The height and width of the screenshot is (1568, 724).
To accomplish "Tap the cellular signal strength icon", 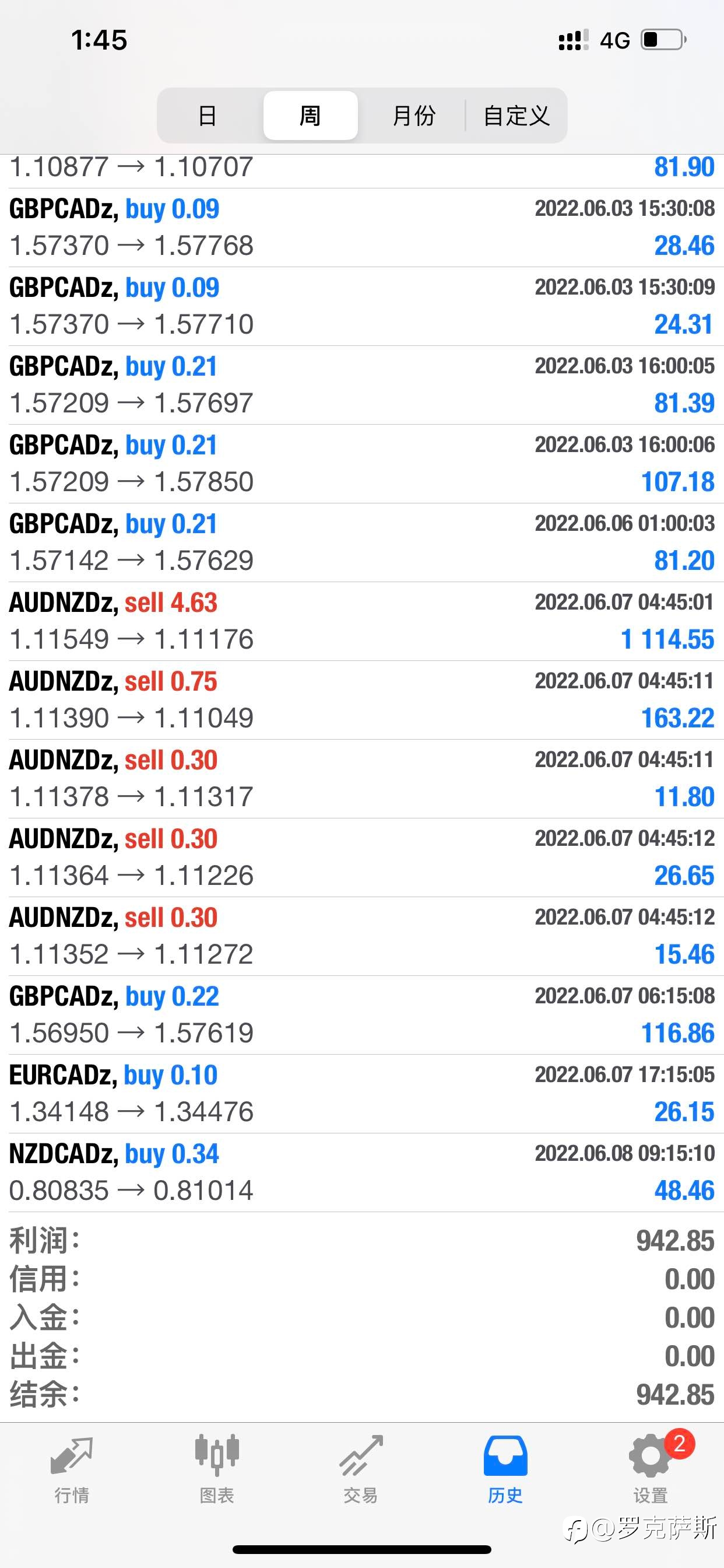I will pos(573,40).
